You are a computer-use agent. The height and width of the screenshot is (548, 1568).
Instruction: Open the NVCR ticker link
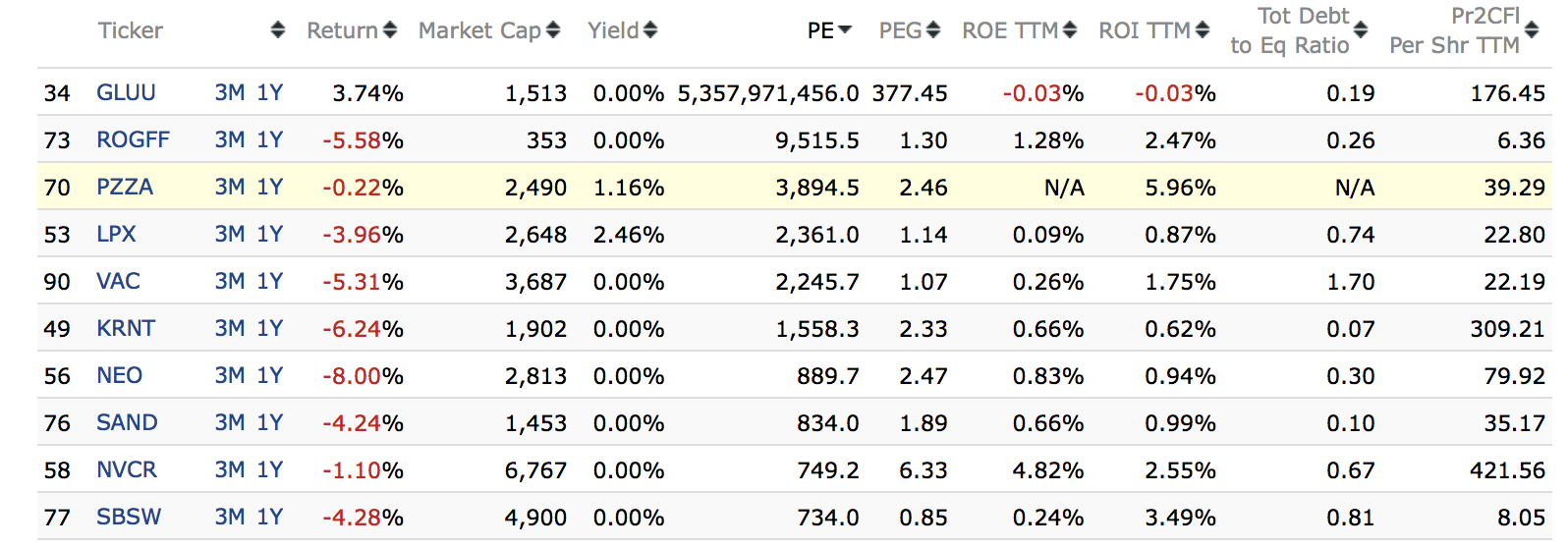[127, 470]
